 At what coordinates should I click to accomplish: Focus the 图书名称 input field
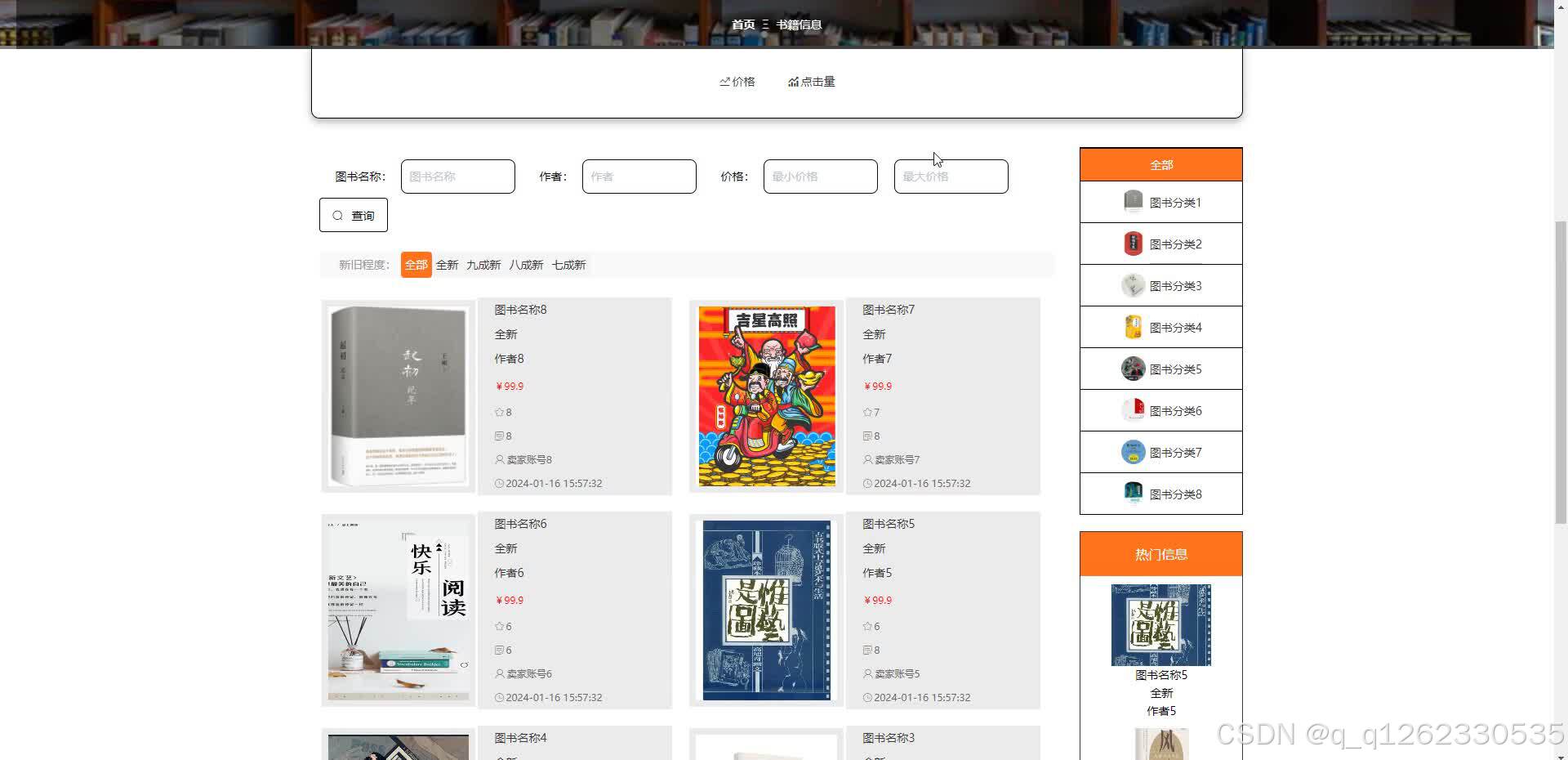click(x=458, y=177)
